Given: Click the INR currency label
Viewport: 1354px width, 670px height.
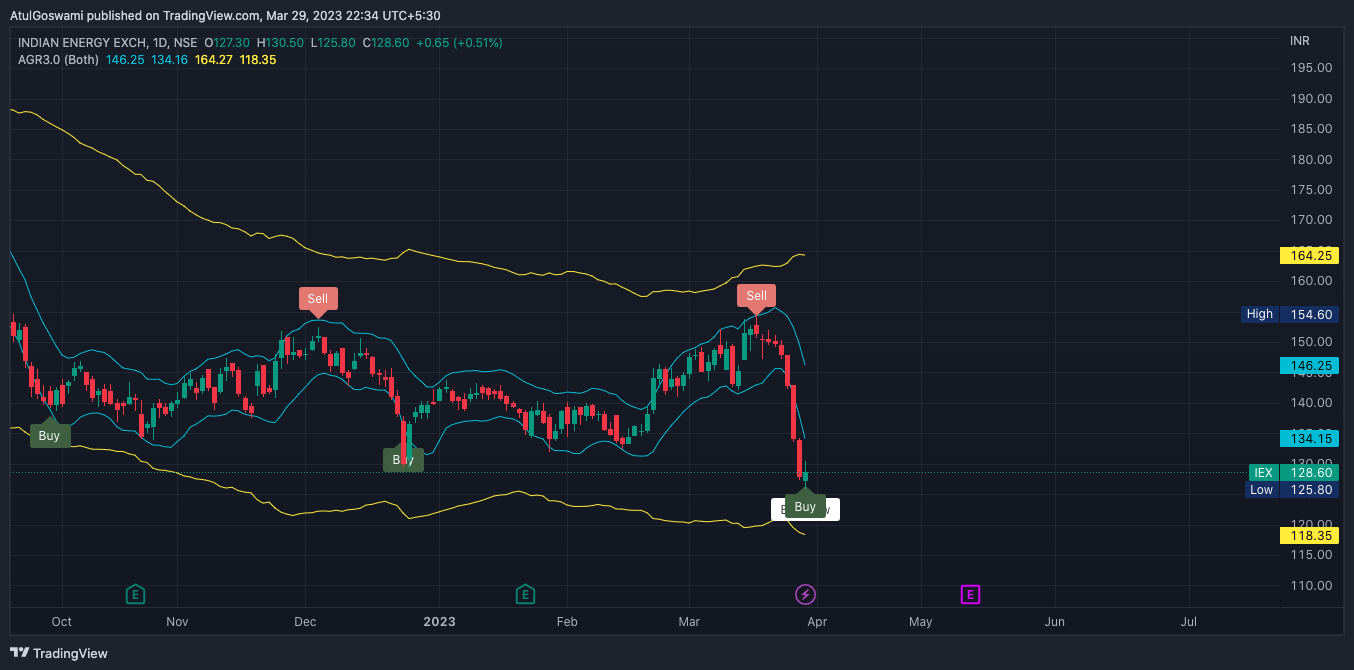Looking at the screenshot, I should pyautogui.click(x=1300, y=41).
